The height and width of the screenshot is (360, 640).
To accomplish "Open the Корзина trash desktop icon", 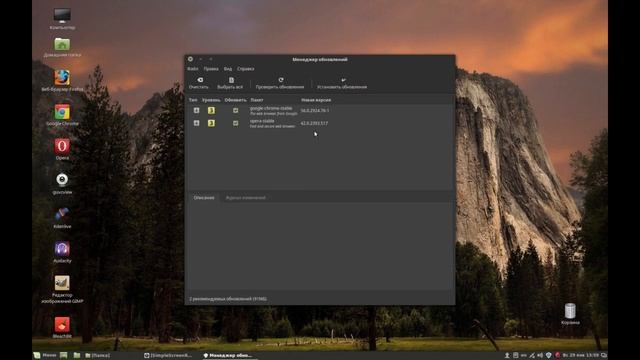I will point(570,314).
